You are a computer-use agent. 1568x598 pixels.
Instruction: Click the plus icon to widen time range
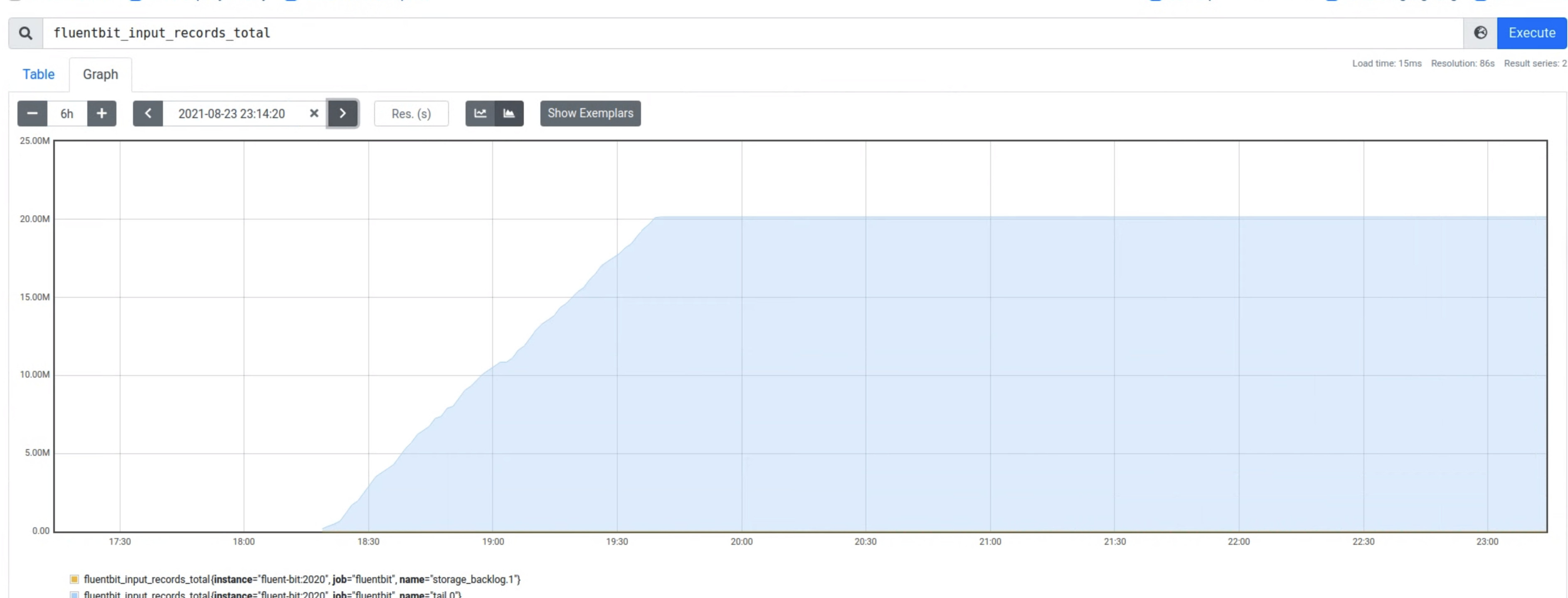pyautogui.click(x=102, y=113)
